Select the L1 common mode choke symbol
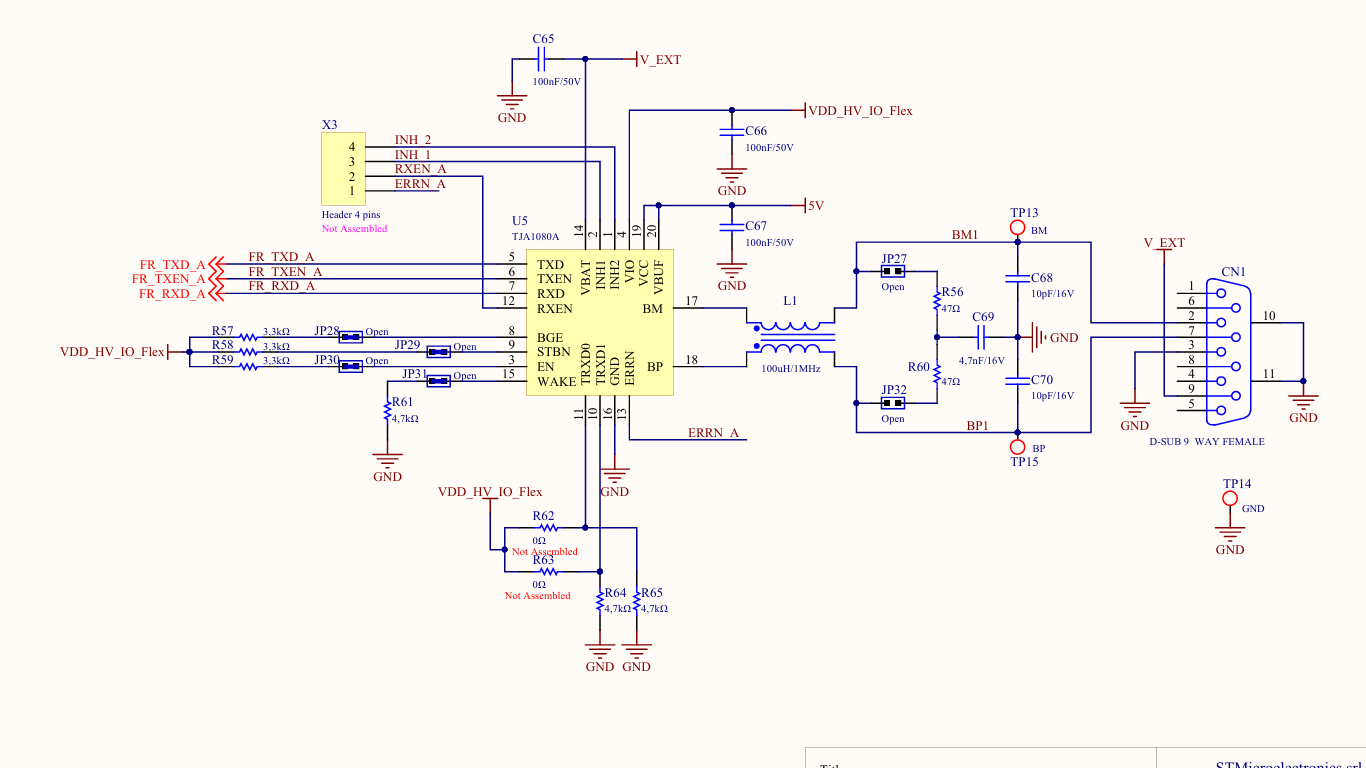1366x768 pixels. 790,337
